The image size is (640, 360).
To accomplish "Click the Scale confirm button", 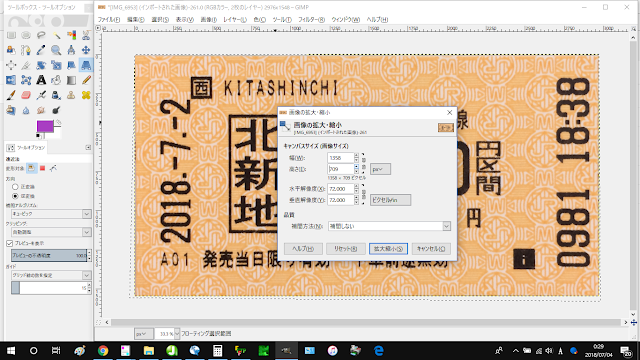I will pos(388,249).
